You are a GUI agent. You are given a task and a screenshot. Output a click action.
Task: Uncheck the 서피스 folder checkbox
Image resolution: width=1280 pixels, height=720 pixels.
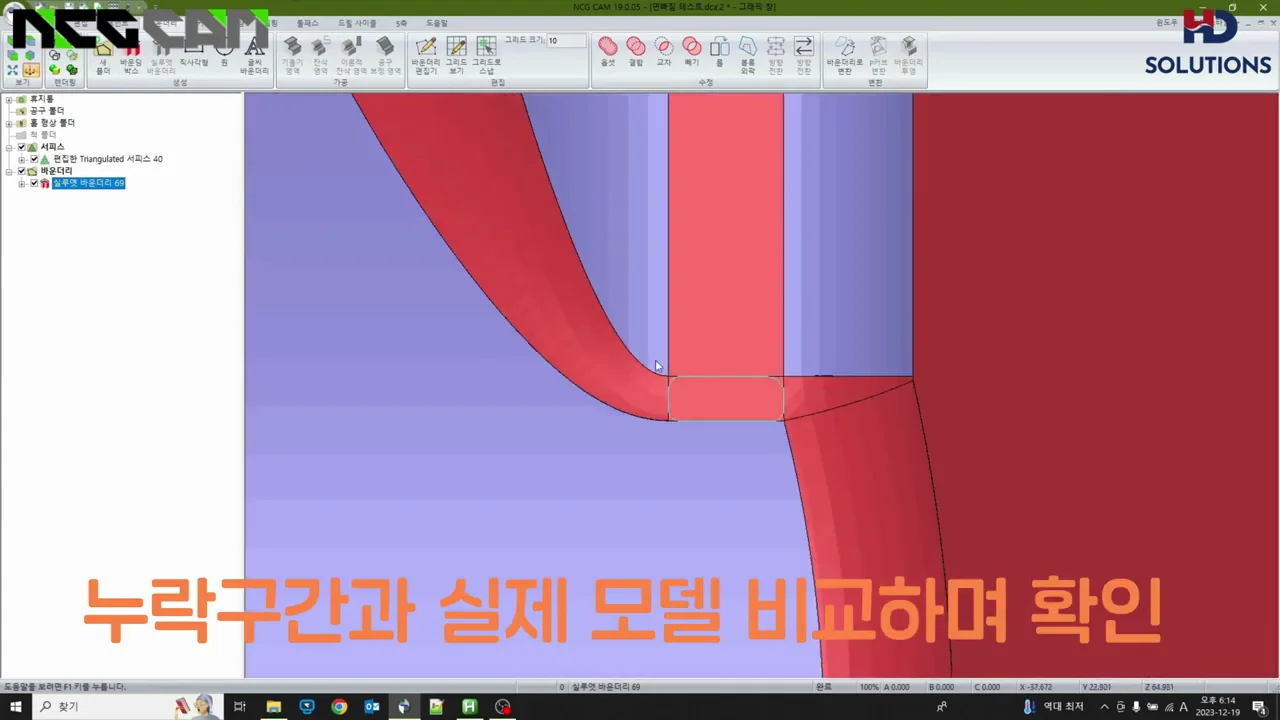[x=22, y=147]
